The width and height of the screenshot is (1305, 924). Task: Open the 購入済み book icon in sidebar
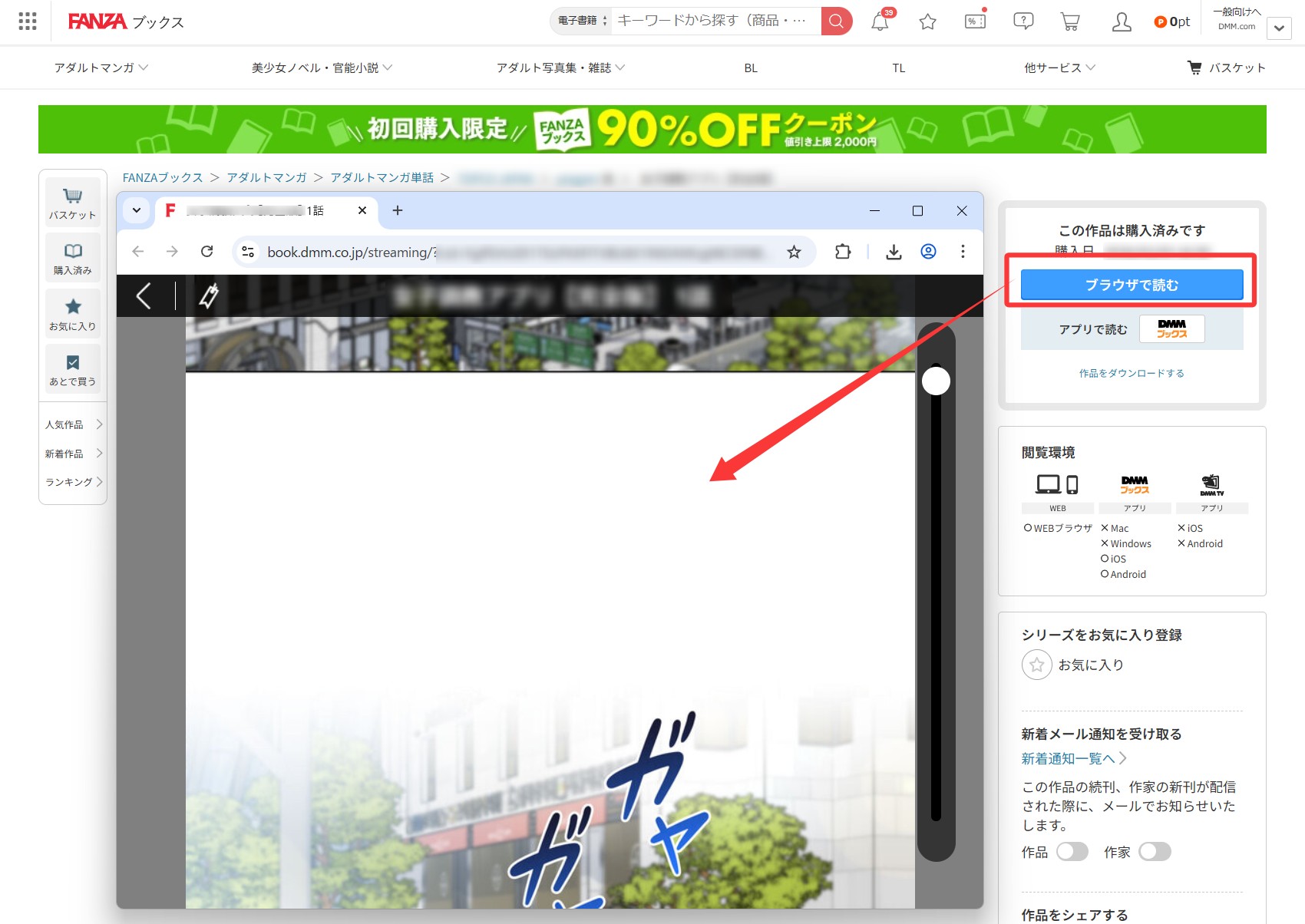point(73,259)
